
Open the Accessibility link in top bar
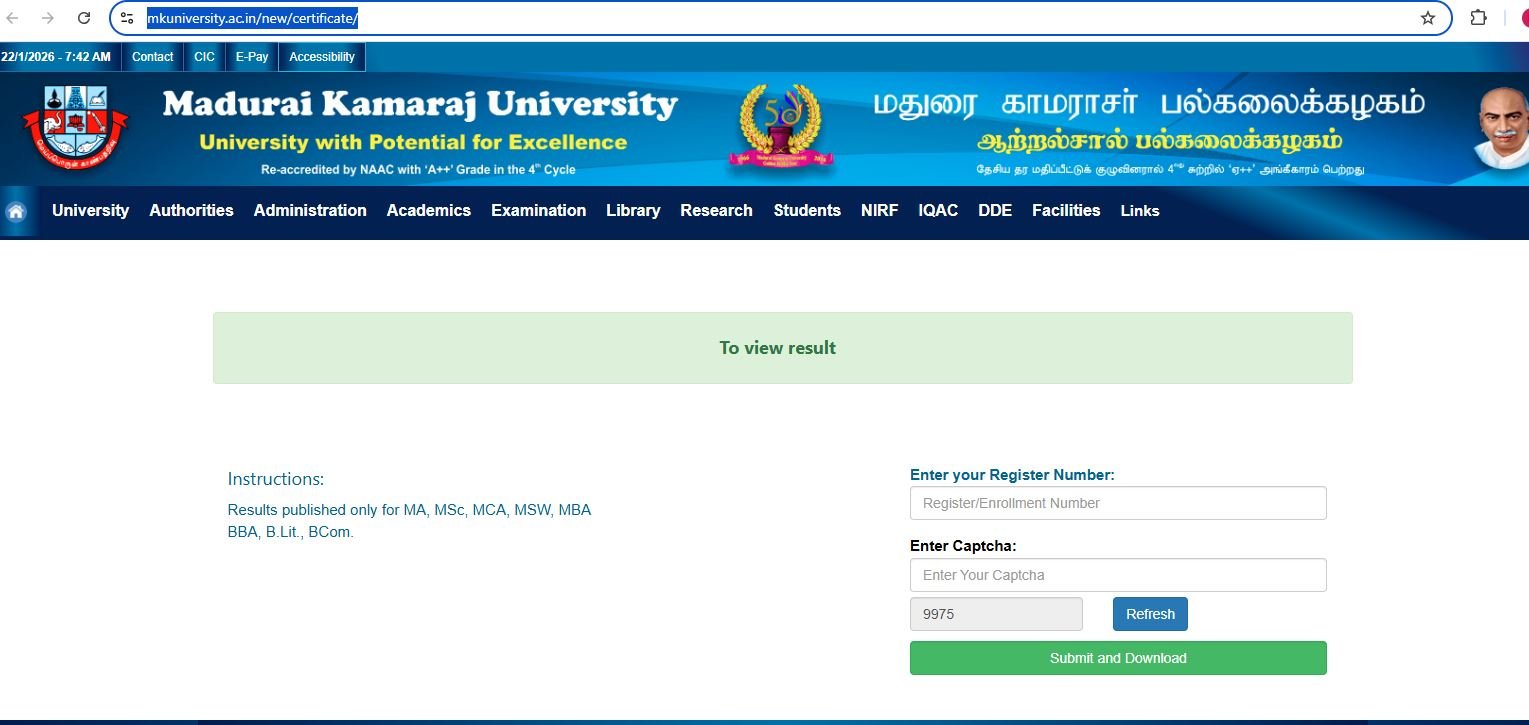click(x=322, y=57)
